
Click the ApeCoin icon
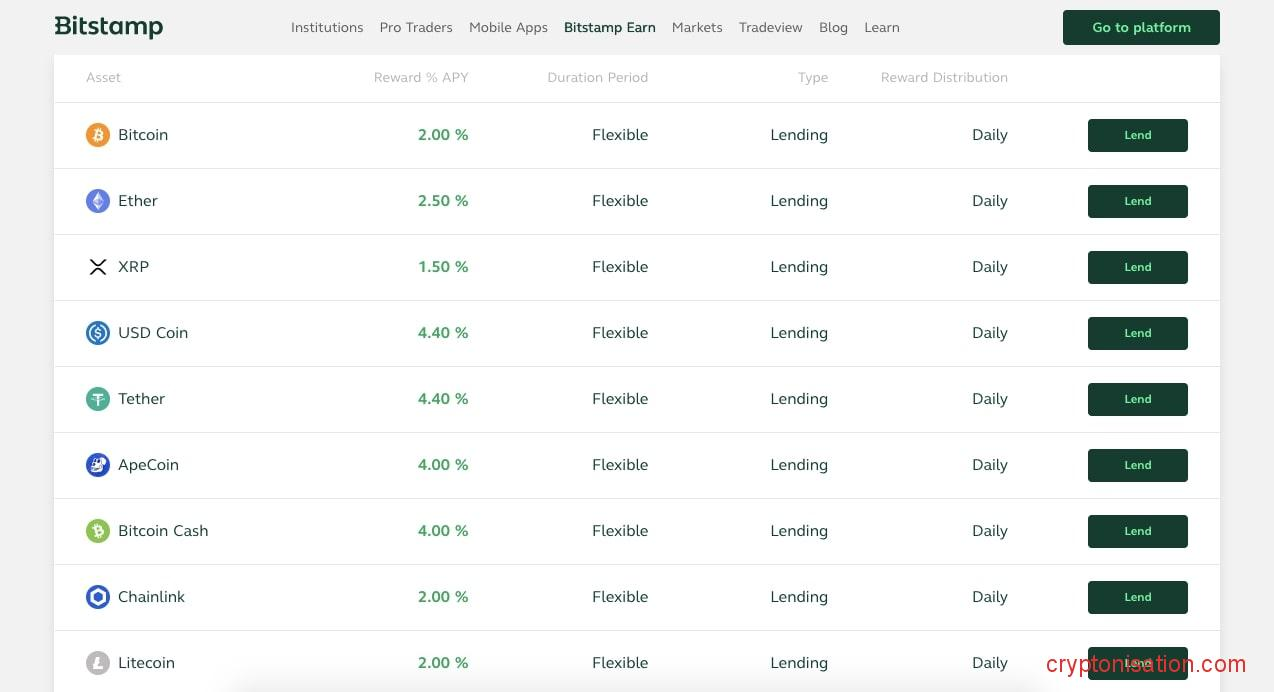click(97, 465)
